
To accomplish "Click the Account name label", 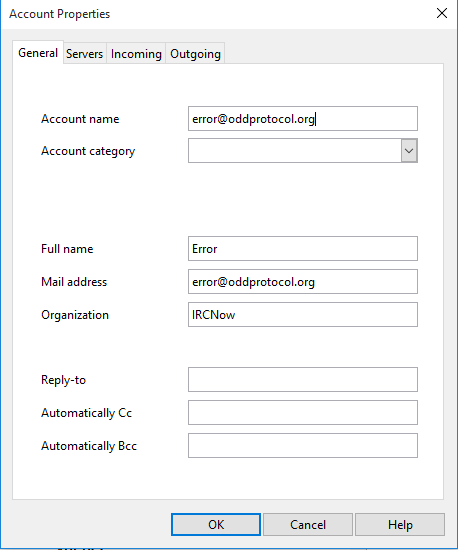I will click(80, 119).
